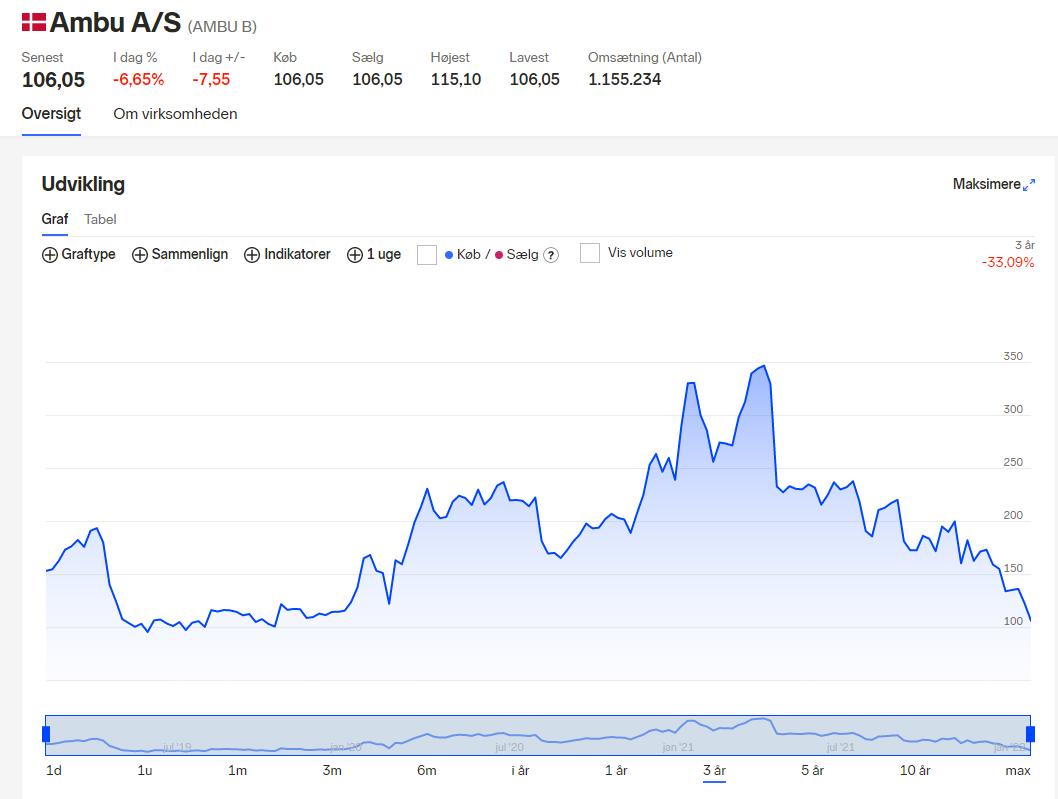1058x799 pixels.
Task: Click the question mark help icon
Action: pos(551,255)
